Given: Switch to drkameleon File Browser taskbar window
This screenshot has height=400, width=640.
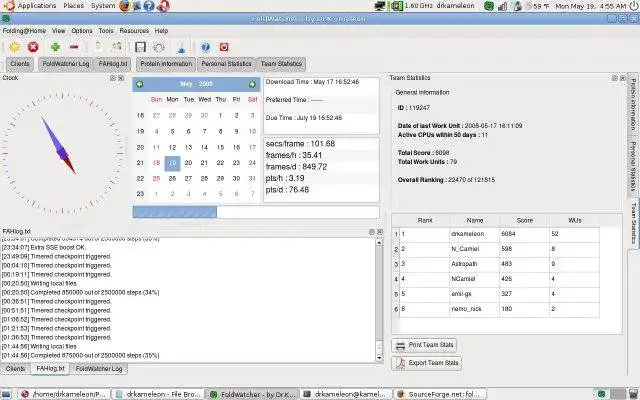Looking at the screenshot, I should click(x=158, y=394).
